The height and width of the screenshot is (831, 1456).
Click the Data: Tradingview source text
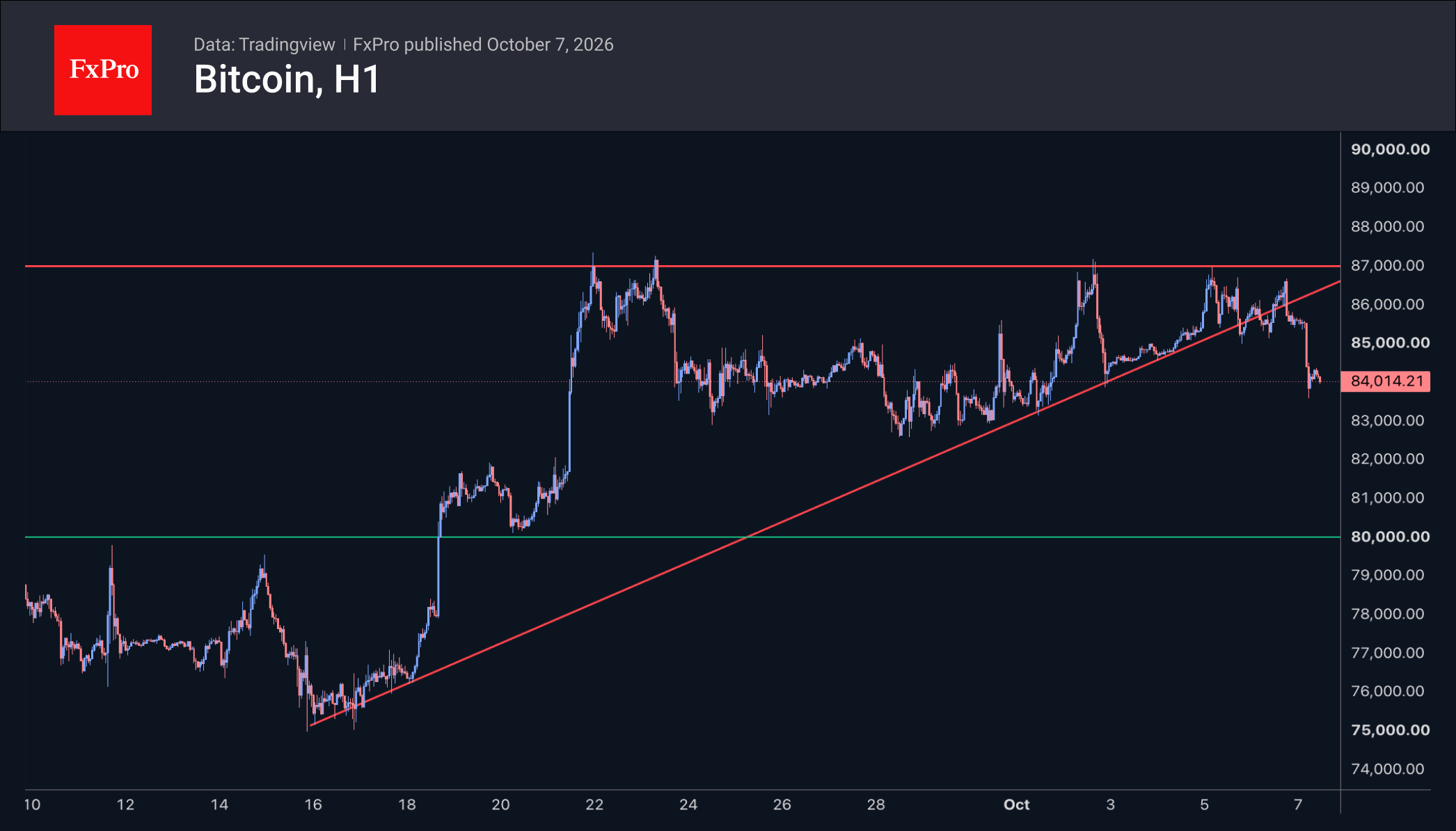(x=264, y=45)
